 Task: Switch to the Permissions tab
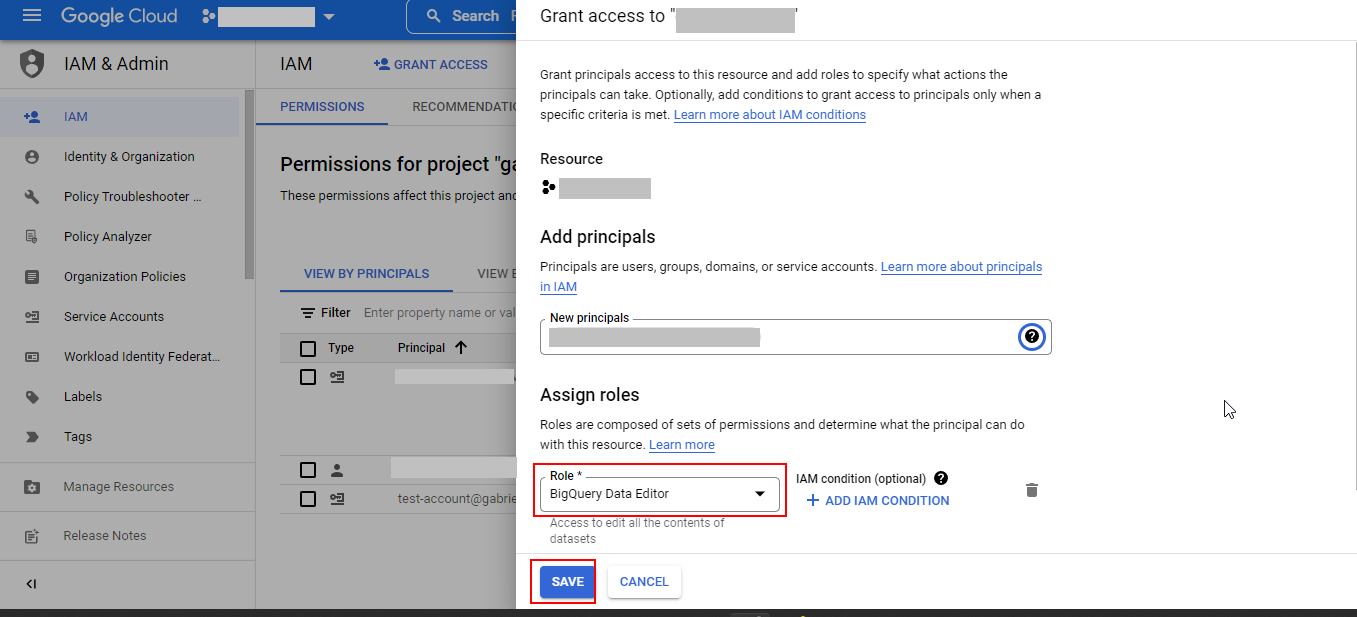(322, 107)
